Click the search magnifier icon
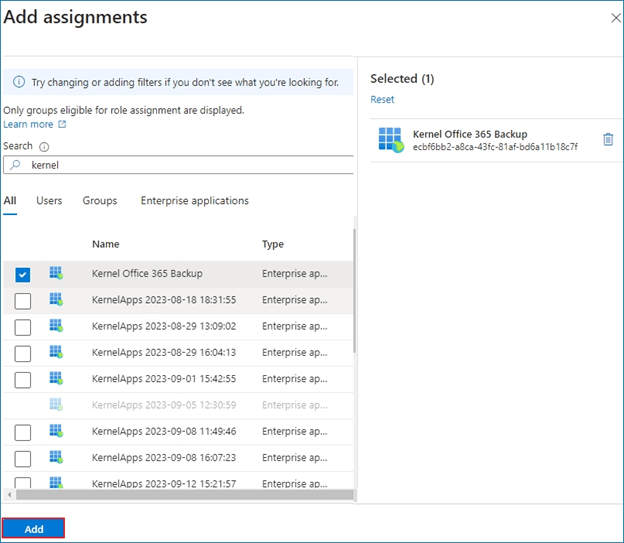 [x=15, y=165]
